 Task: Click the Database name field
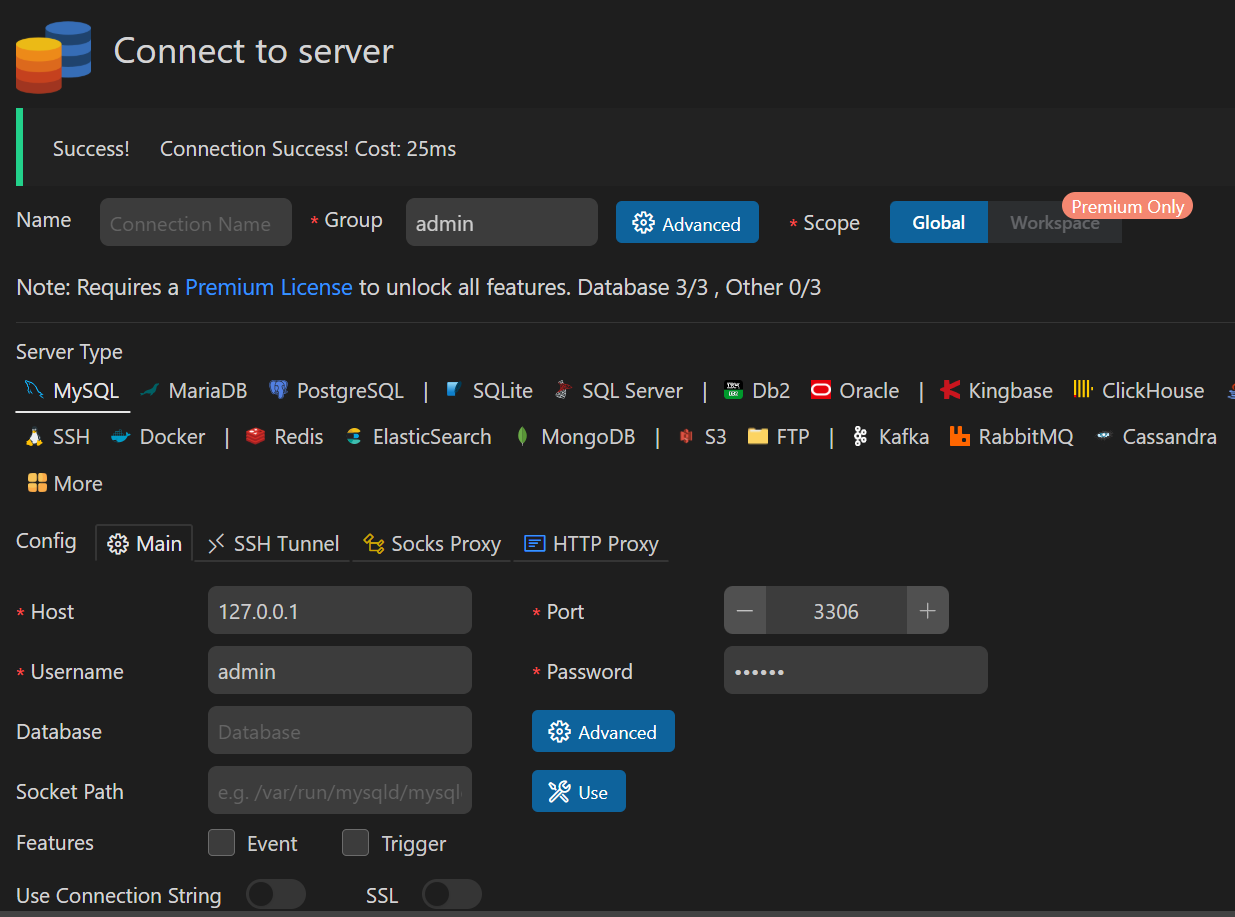[340, 730]
